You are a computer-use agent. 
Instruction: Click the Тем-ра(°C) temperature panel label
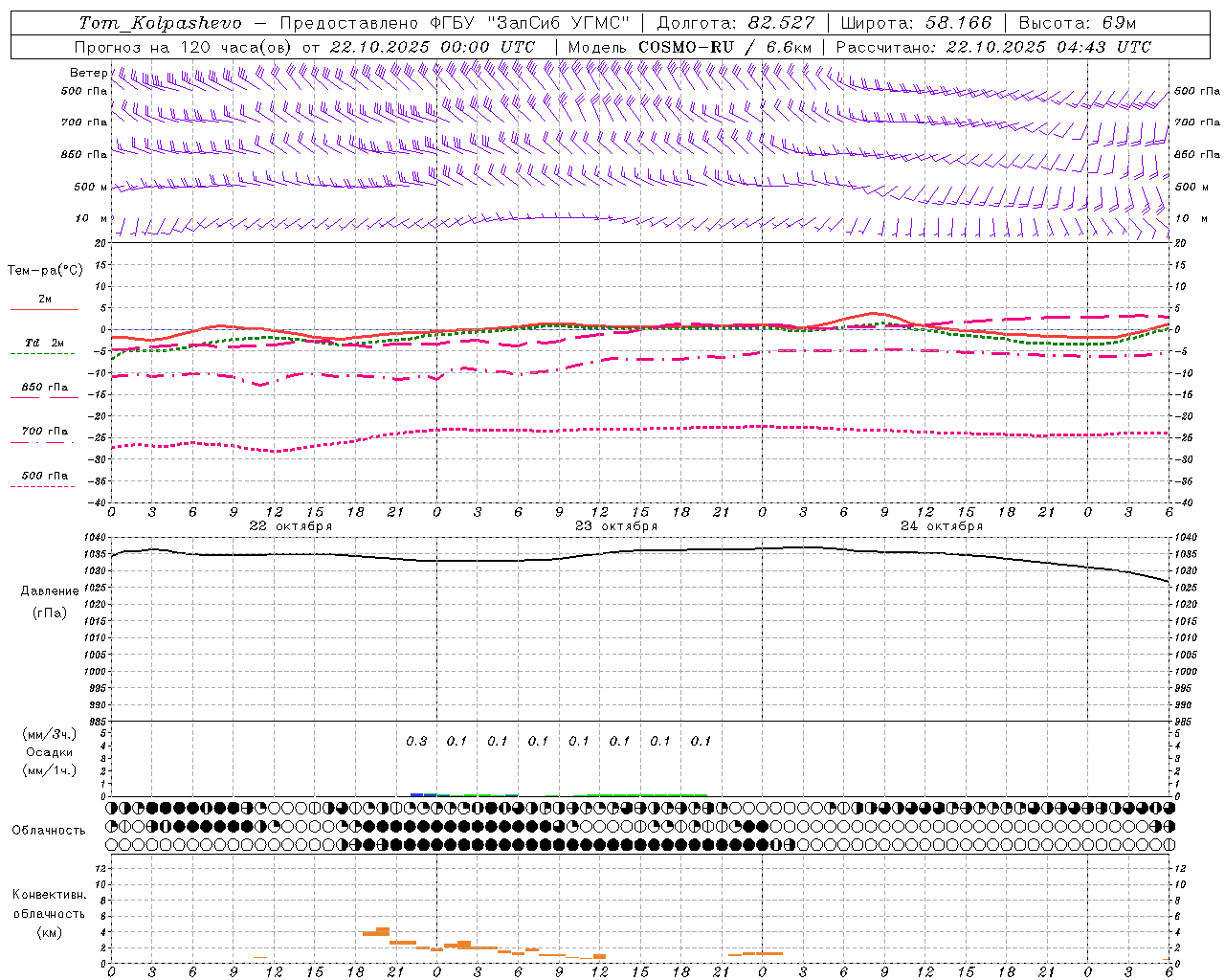tap(45, 271)
